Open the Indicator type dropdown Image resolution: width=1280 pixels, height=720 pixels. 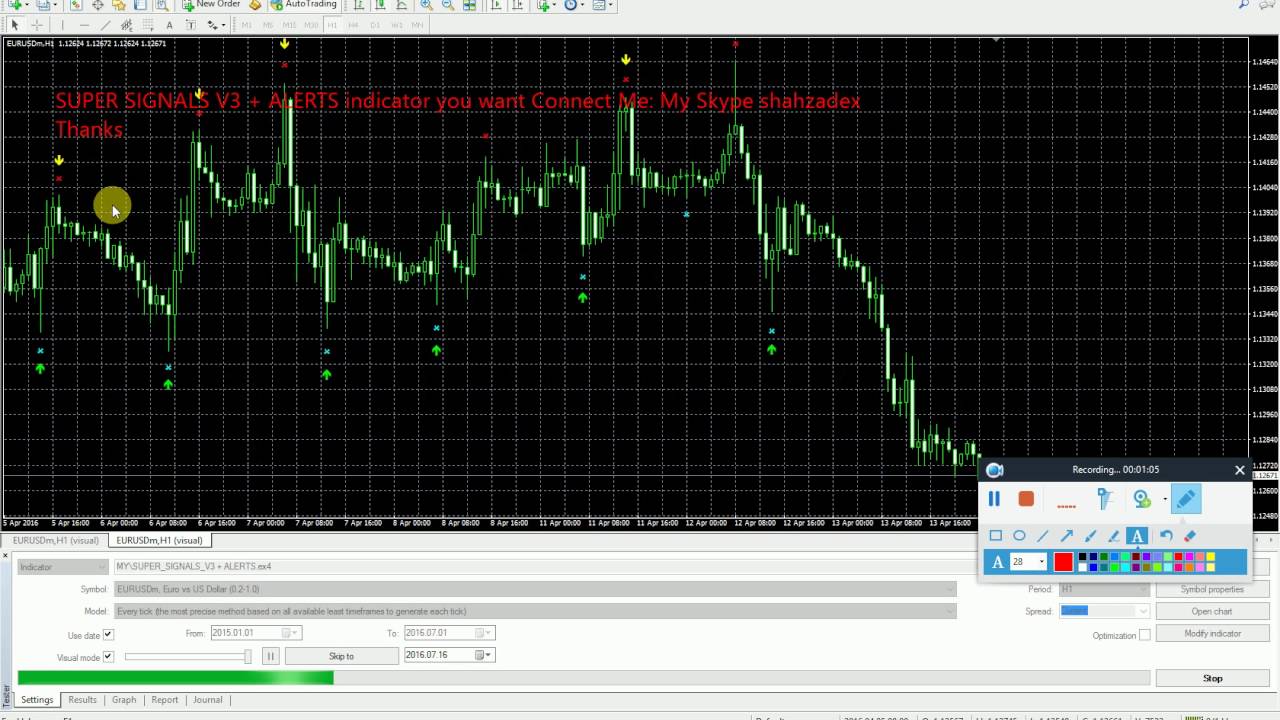(62, 567)
